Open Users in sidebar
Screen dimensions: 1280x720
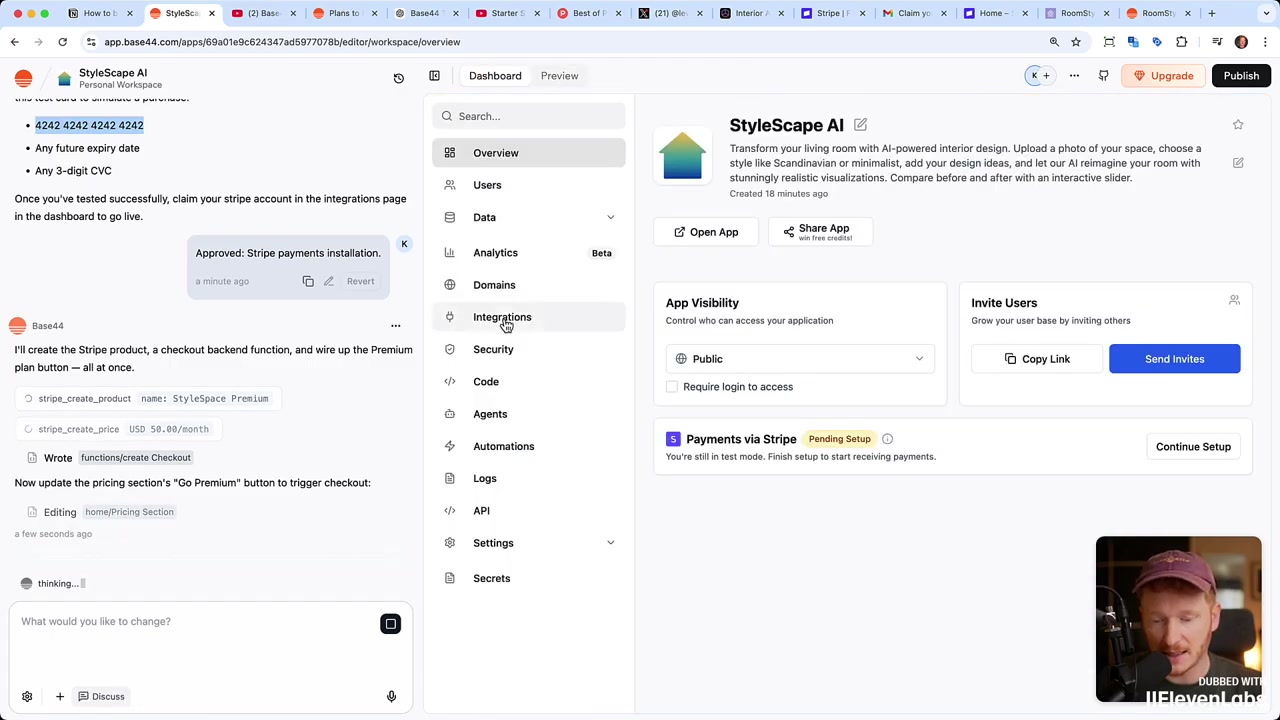tap(529, 185)
